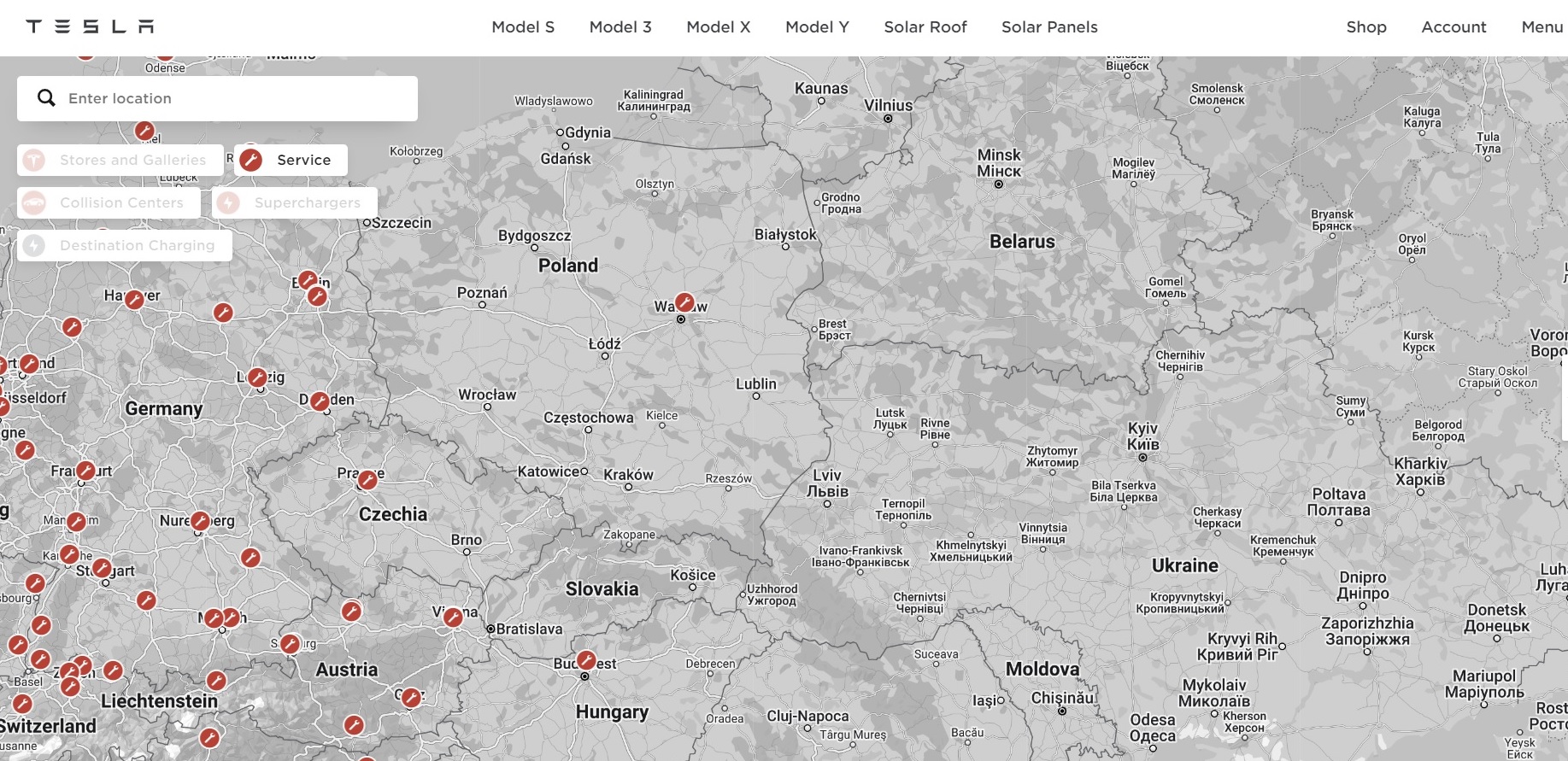Toggle the Collision Centers filter

point(109,202)
